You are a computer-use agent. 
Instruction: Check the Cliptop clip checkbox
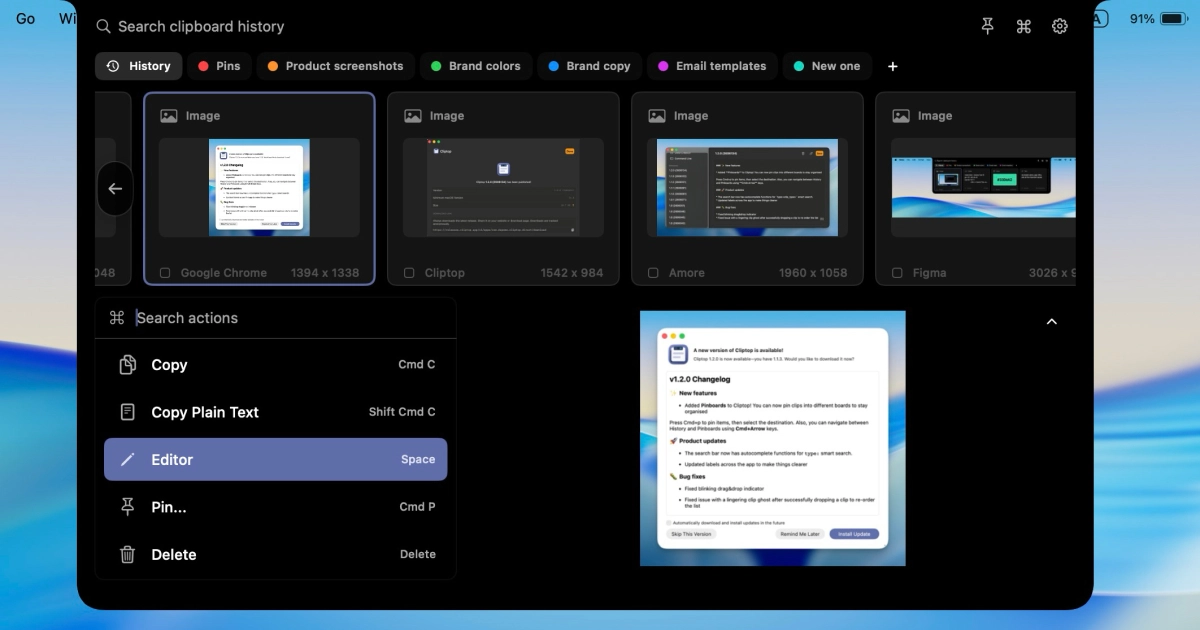coord(409,273)
